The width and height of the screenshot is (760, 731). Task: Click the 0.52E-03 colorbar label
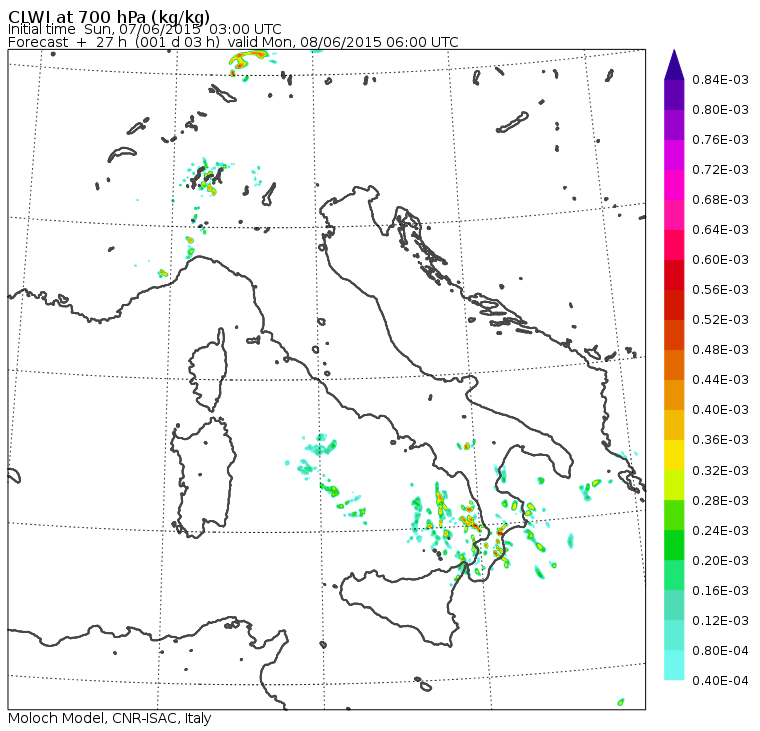720,320
